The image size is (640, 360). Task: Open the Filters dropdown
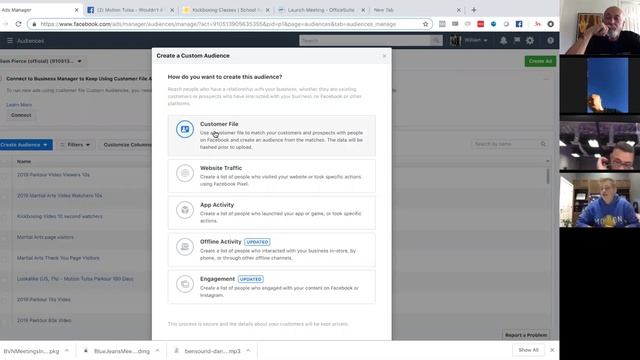(x=76, y=145)
